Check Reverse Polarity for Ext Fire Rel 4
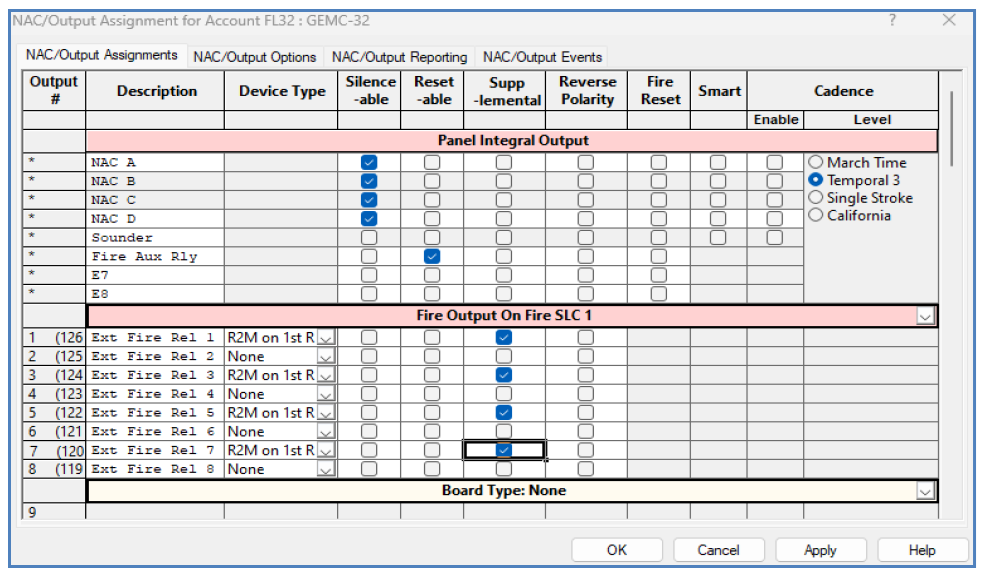Screen dimensions: 984x575 586,394
